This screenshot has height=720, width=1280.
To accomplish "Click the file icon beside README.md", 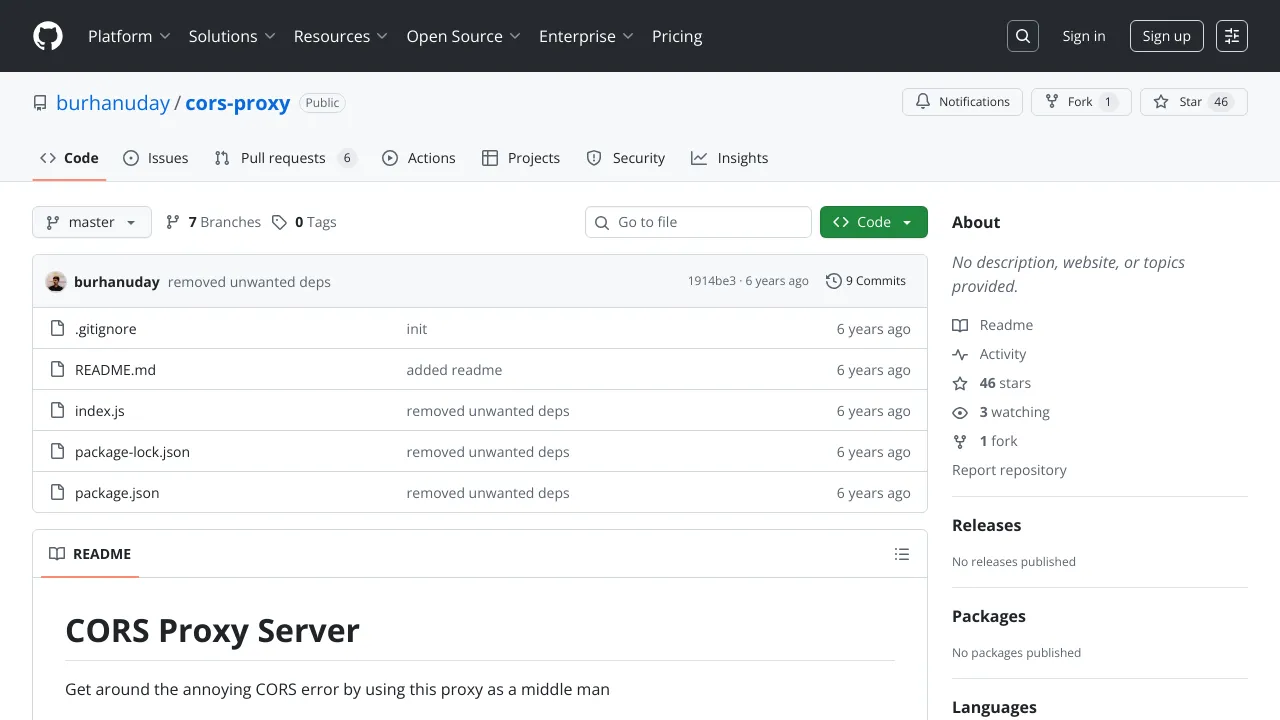I will 57,370.
